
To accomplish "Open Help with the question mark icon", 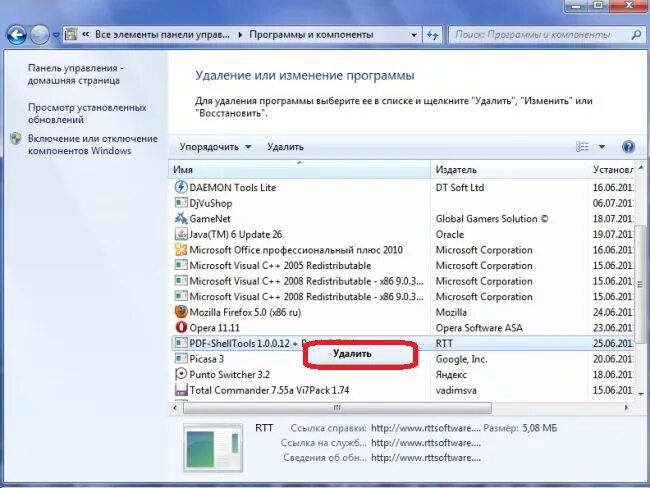I will tap(628, 147).
